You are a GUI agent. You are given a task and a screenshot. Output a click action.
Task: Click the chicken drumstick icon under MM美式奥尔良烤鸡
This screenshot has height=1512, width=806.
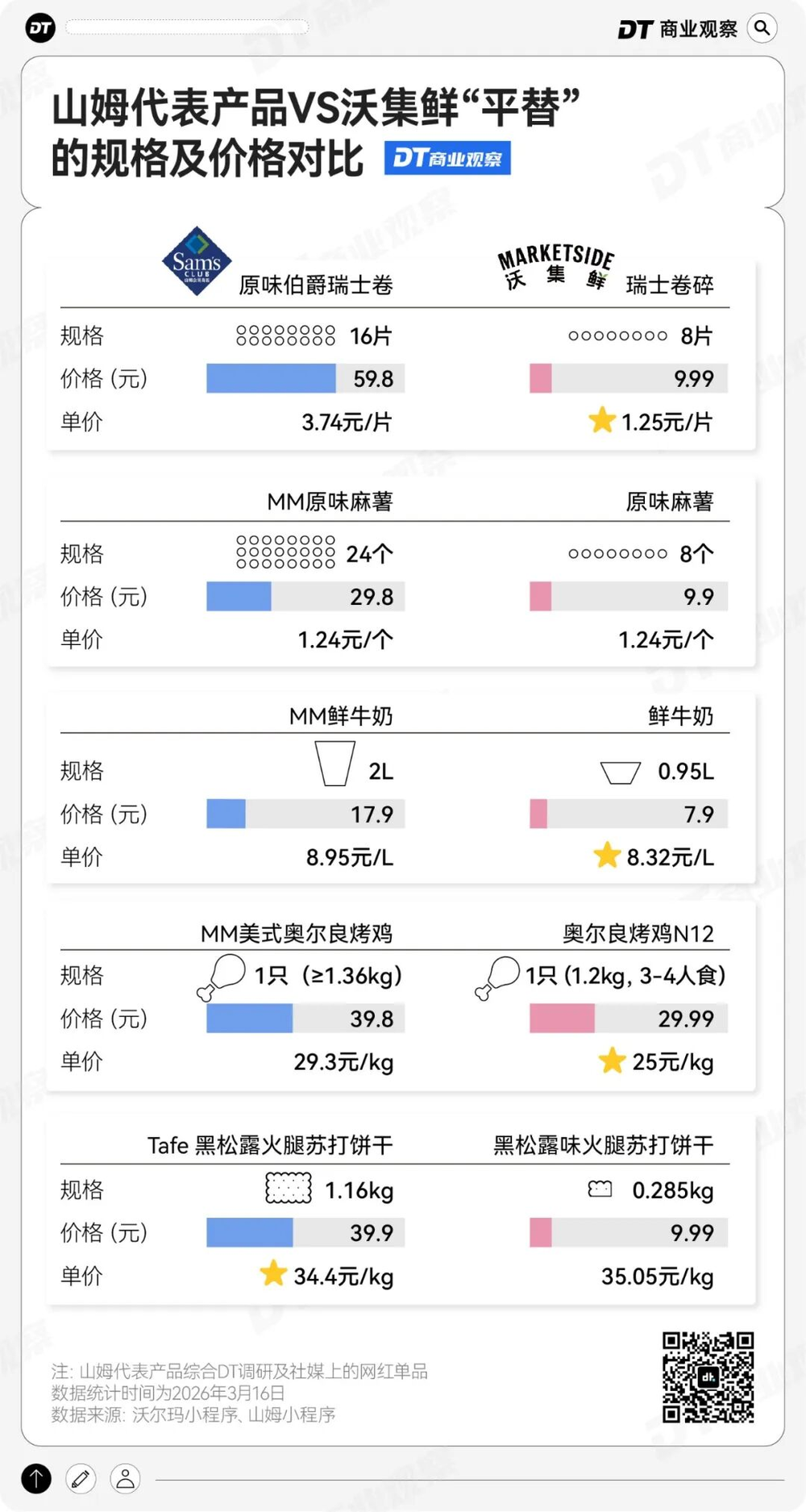tap(222, 977)
